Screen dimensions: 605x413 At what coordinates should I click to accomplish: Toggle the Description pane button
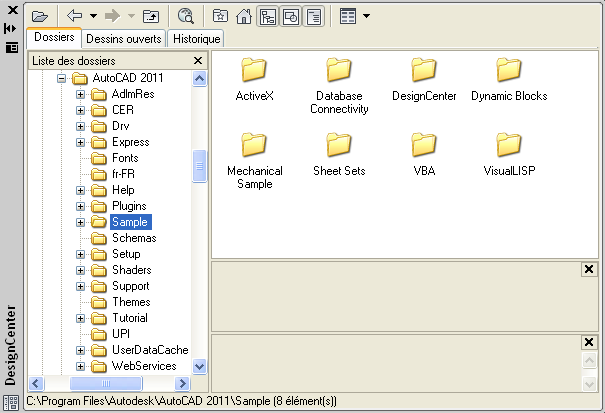(314, 16)
